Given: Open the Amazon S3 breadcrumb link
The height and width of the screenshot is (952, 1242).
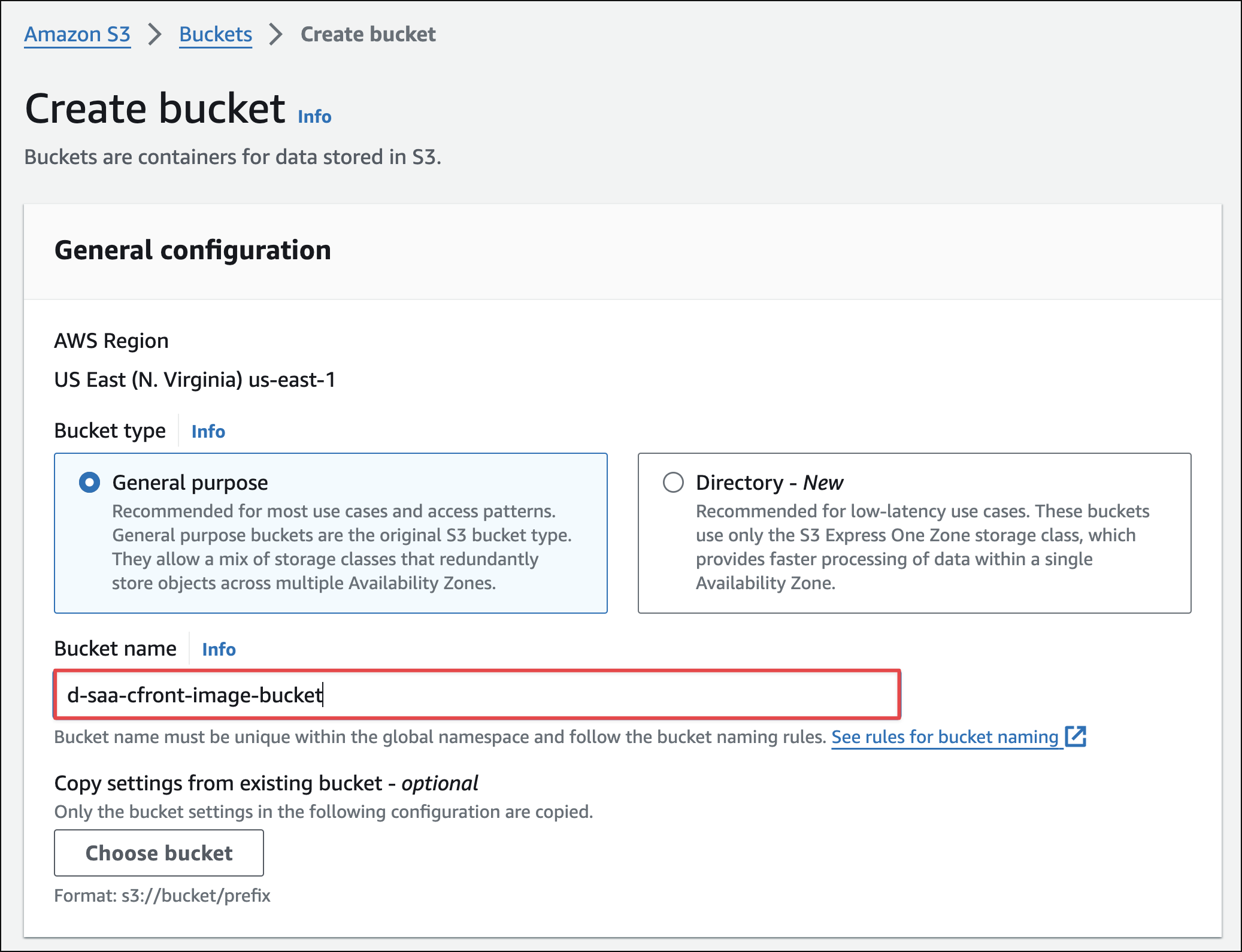Looking at the screenshot, I should (77, 35).
